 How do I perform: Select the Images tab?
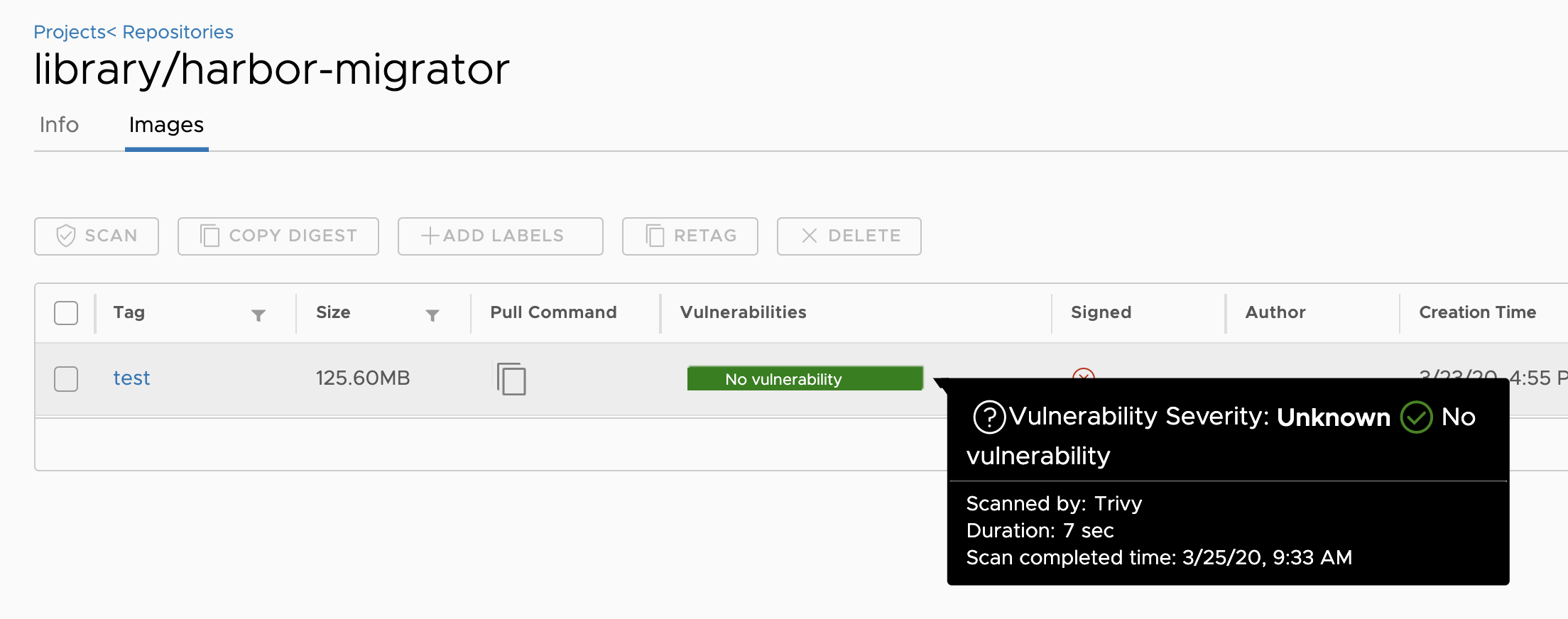point(166,125)
